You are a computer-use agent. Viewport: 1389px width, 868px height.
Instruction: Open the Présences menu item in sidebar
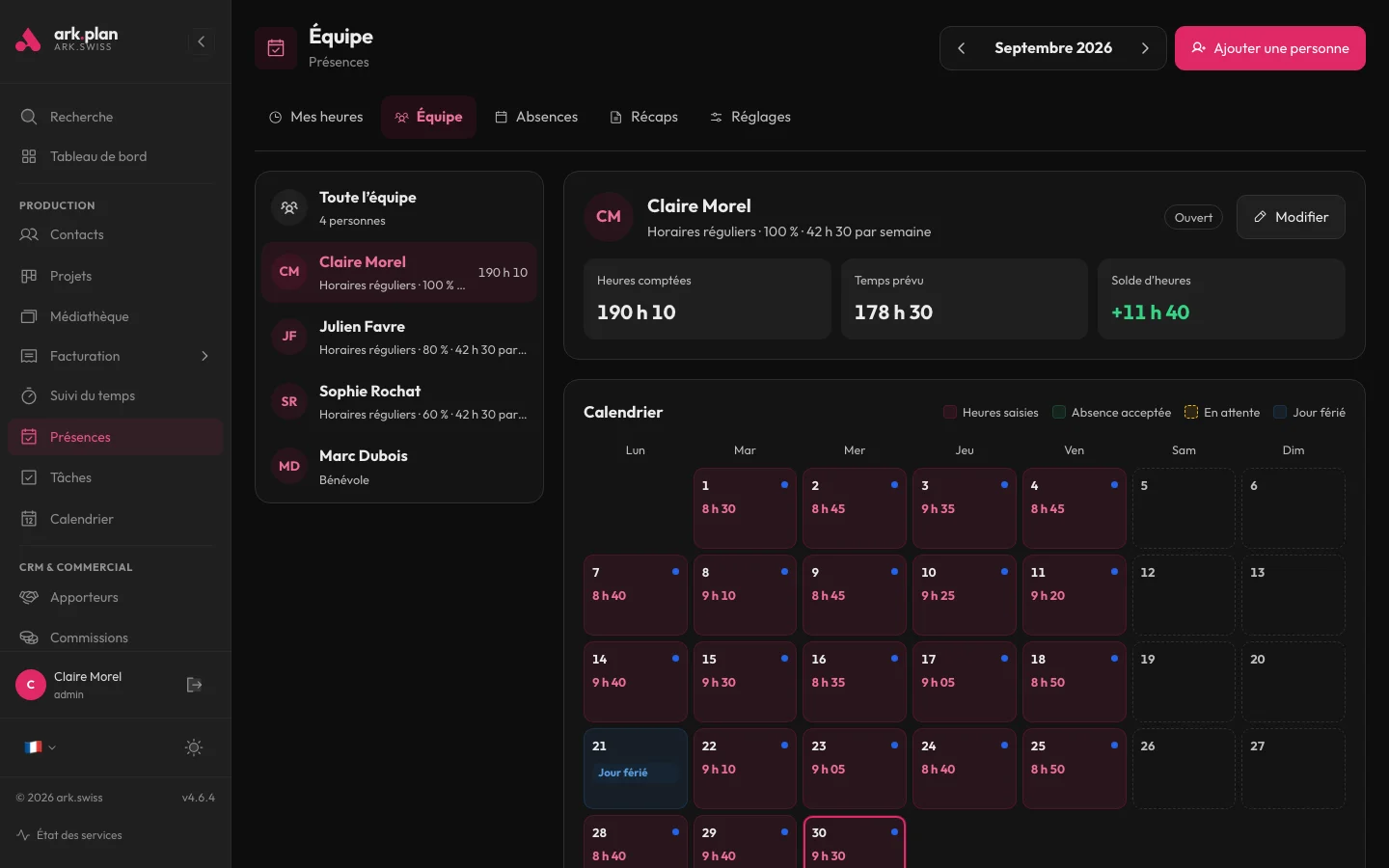(x=115, y=437)
